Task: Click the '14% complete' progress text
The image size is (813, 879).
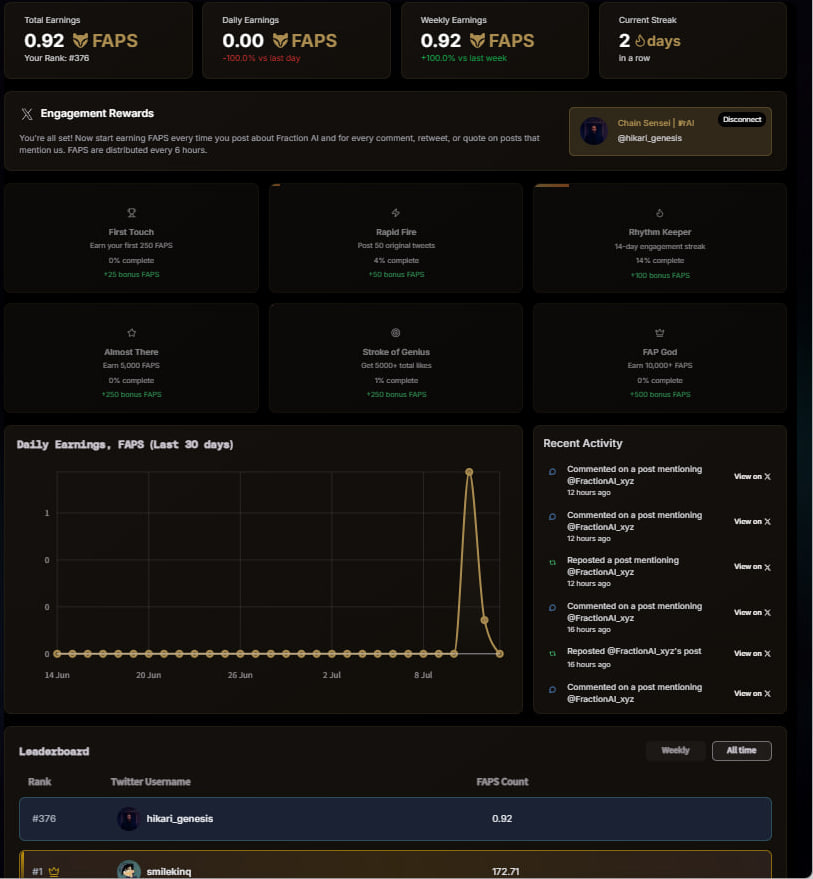Action: tap(660, 261)
